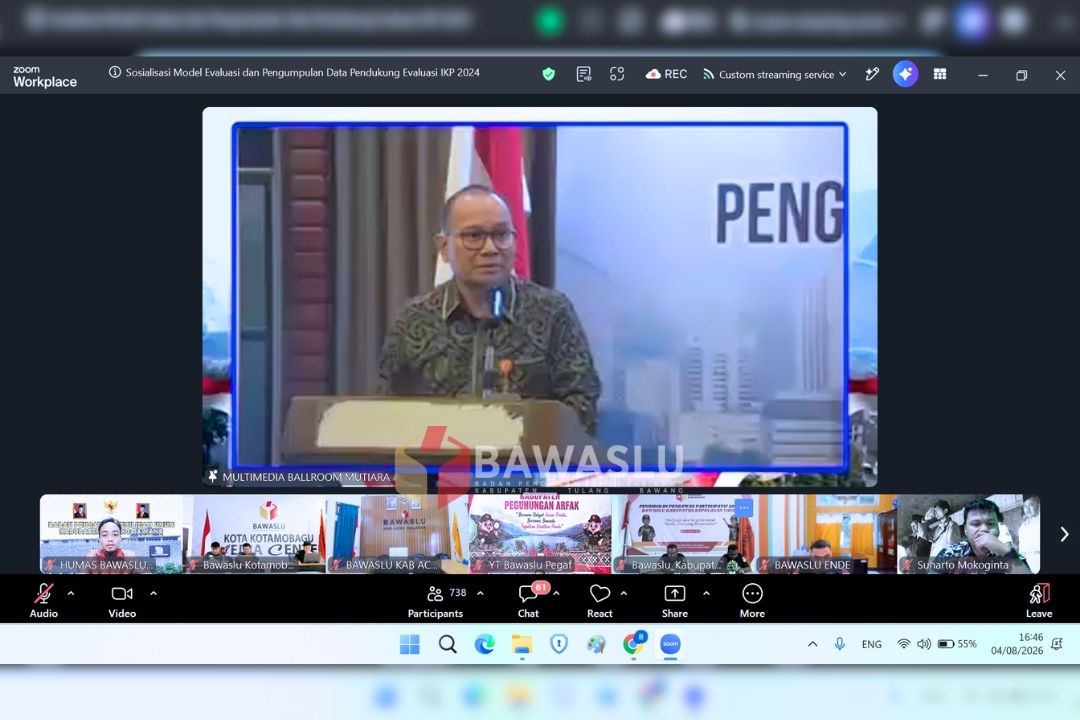The image size is (1080, 720).
Task: Expand audio options caret beside Audio
Action: (71, 593)
